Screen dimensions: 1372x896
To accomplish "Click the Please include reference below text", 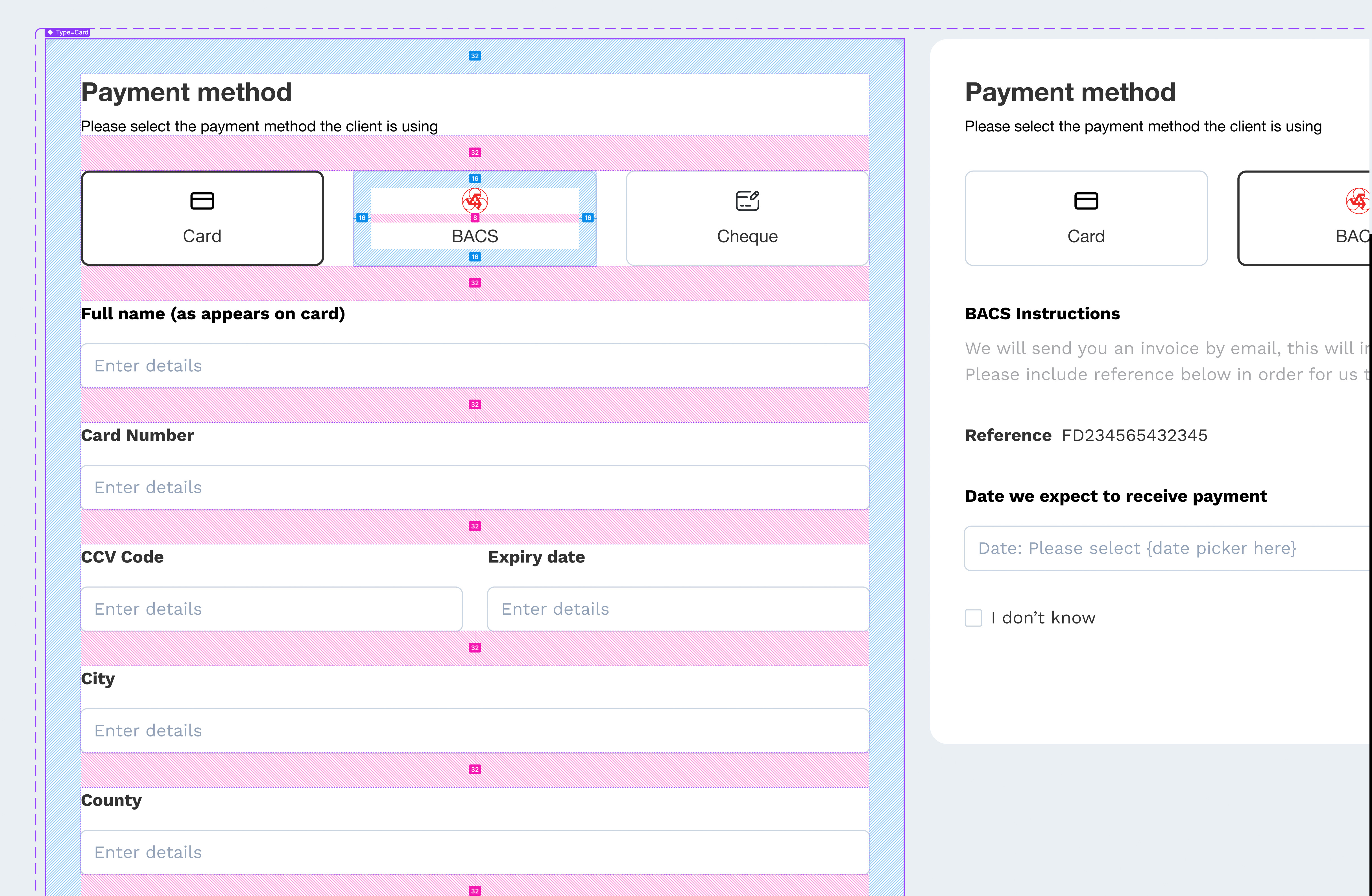I will (1168, 375).
